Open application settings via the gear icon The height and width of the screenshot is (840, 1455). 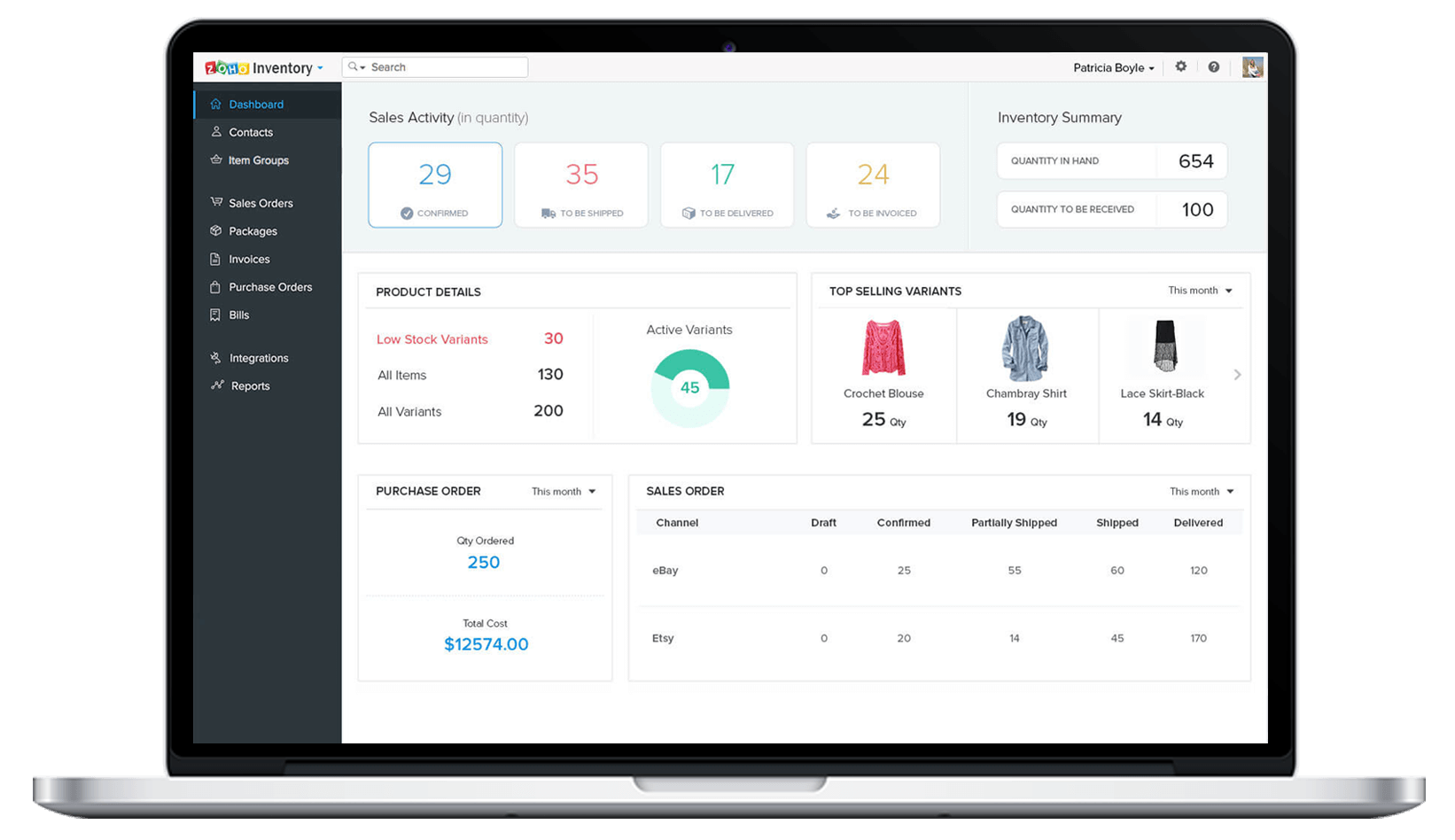(x=1181, y=66)
